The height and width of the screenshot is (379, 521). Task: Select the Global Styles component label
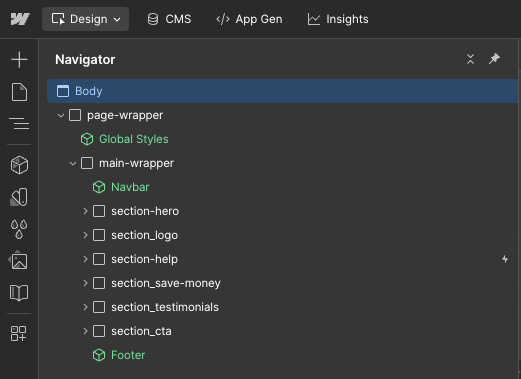(134, 139)
